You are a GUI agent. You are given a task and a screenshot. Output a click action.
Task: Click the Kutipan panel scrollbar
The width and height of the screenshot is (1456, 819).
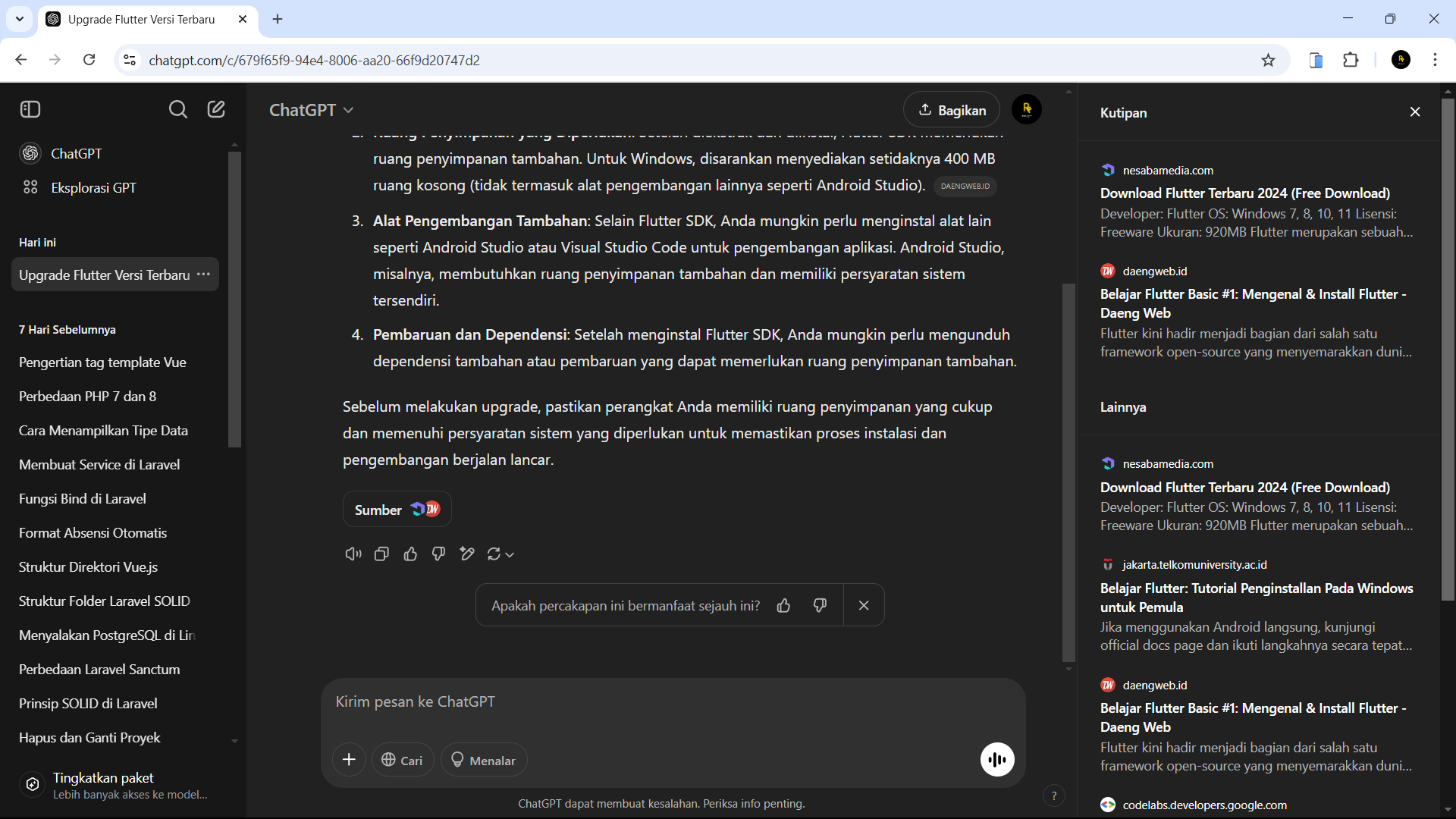pos(1448,349)
